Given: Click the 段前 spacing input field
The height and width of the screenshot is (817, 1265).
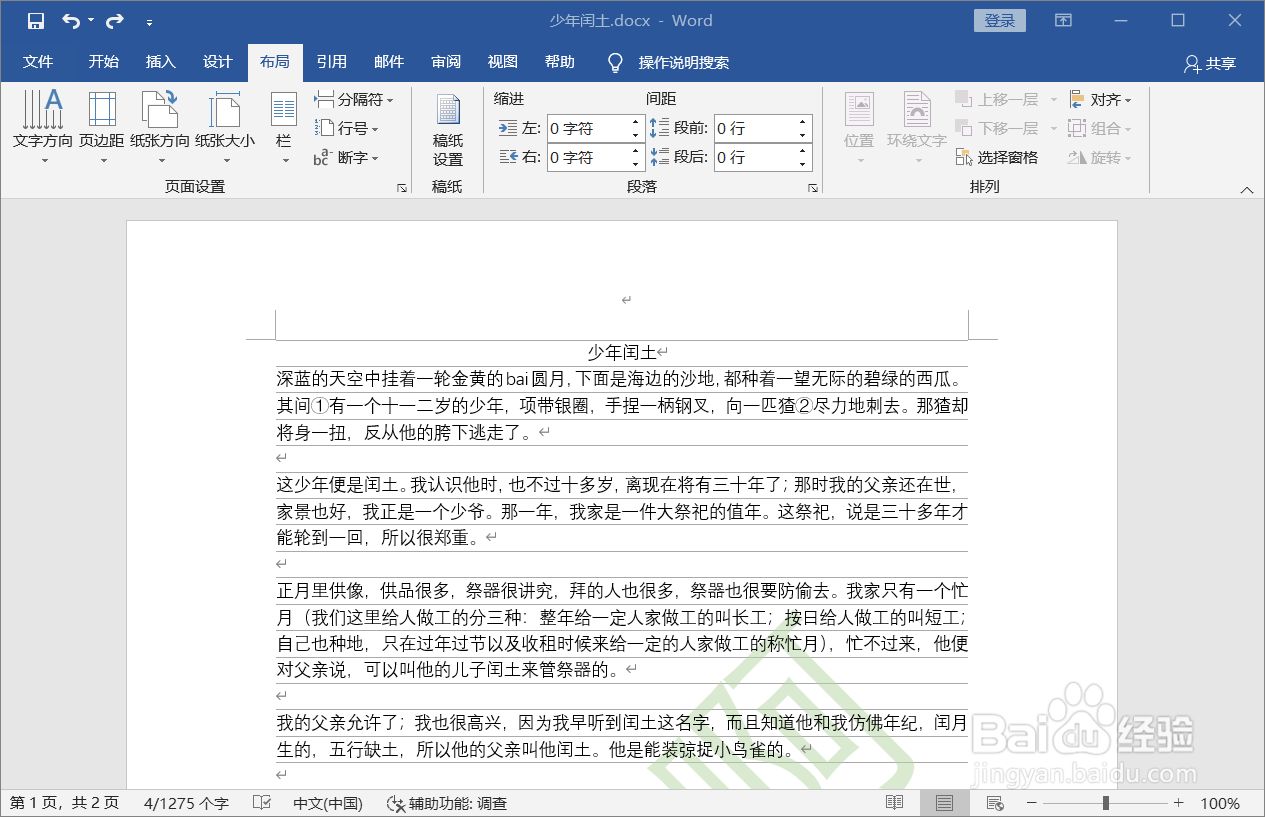Looking at the screenshot, I should tap(754, 129).
